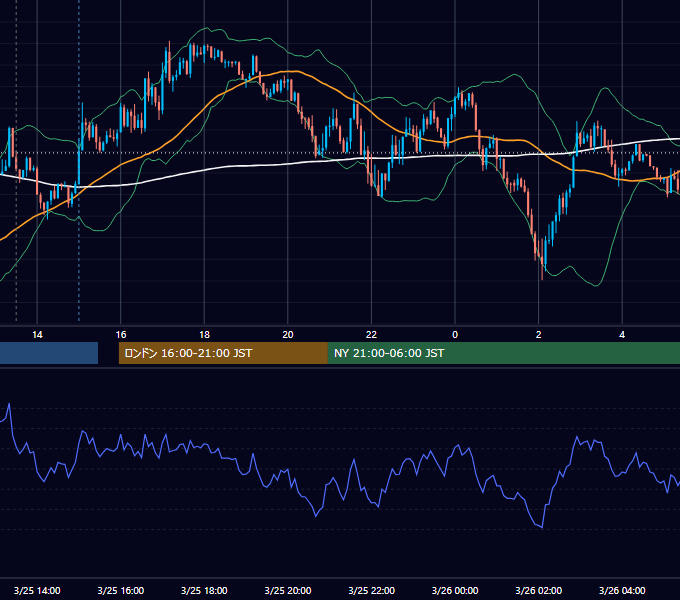The width and height of the screenshot is (680, 600).
Task: Click the 3/26 00:00 time label
Action: pos(455,590)
